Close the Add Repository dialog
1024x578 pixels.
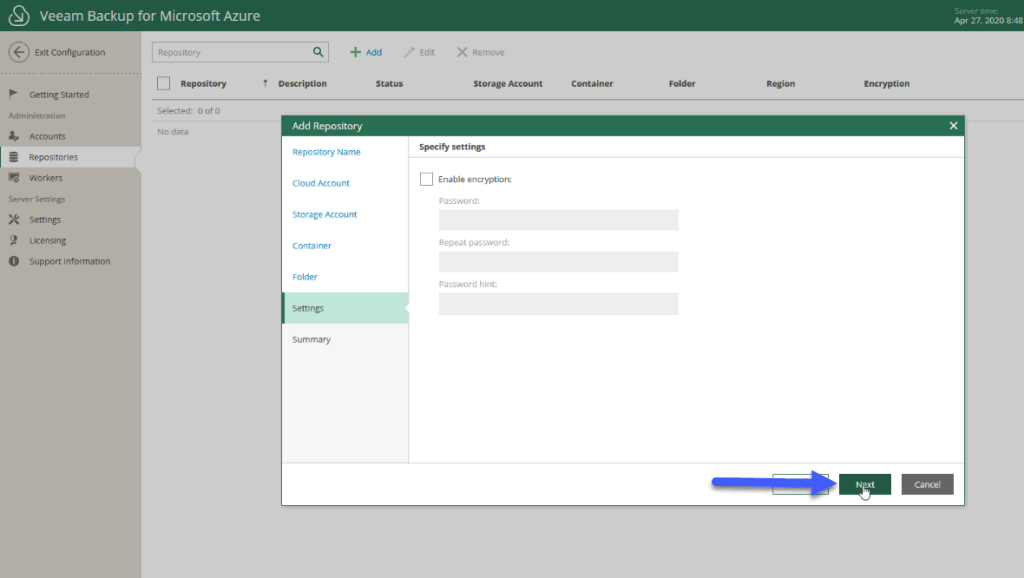pos(953,125)
